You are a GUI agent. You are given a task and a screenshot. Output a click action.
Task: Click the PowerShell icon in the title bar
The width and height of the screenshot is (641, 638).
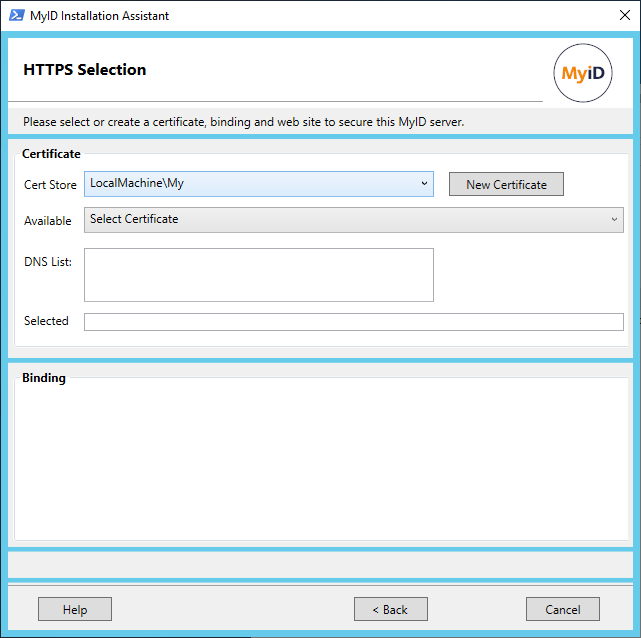tap(16, 16)
